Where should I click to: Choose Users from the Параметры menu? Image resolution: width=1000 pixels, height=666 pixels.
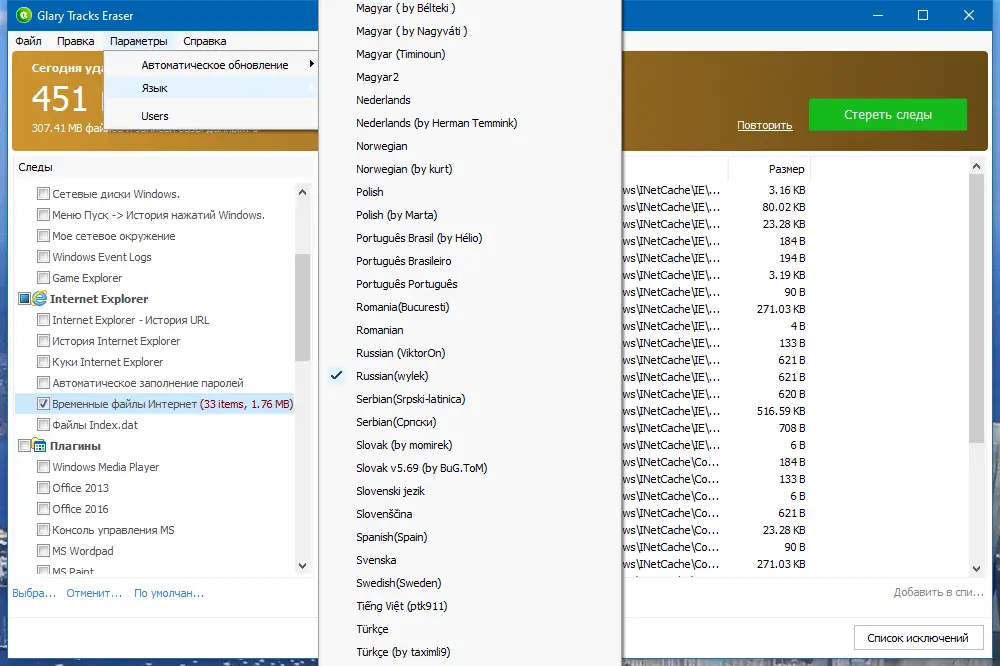pyautogui.click(x=210, y=116)
